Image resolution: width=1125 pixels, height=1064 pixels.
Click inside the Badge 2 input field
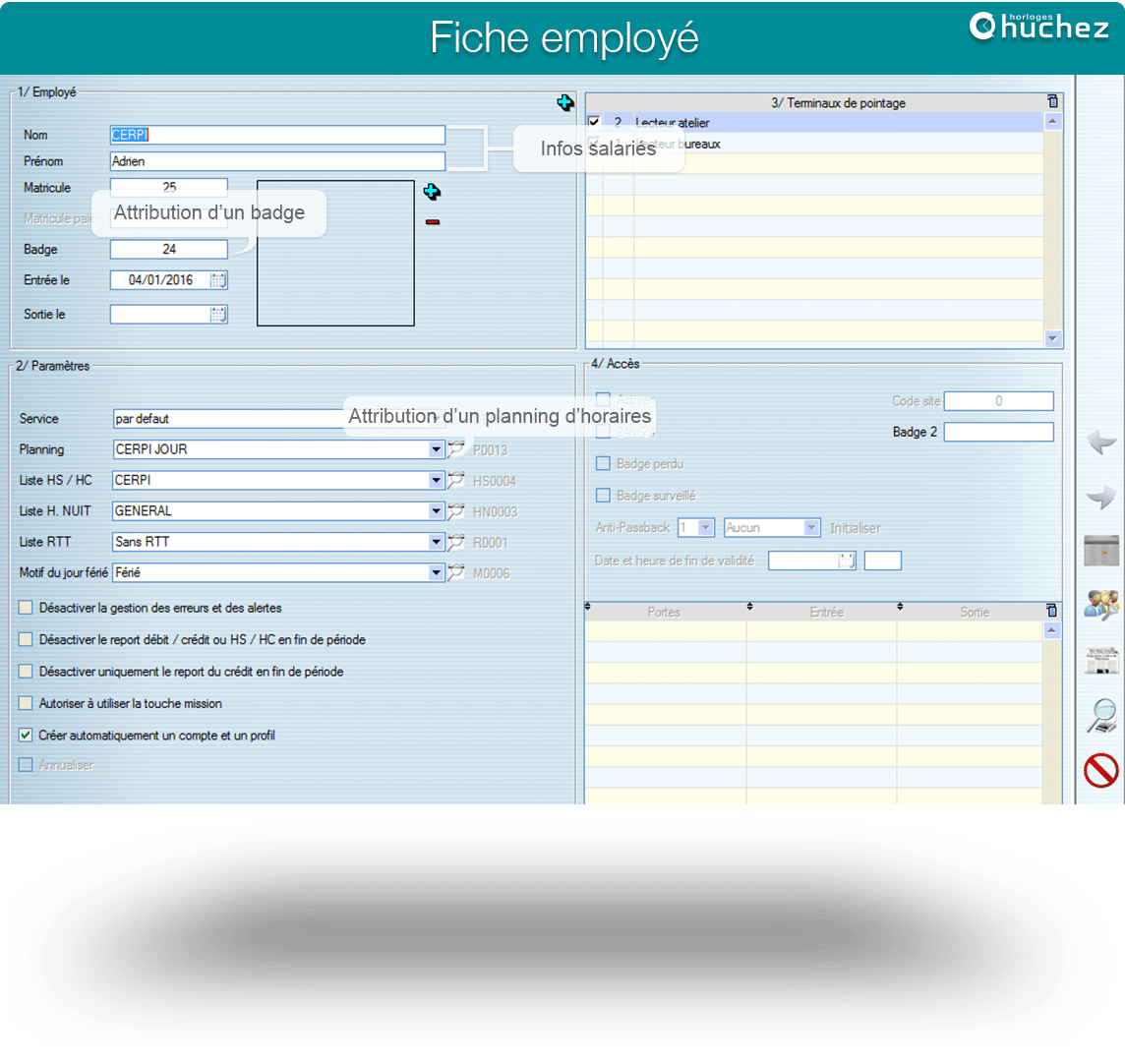[998, 432]
